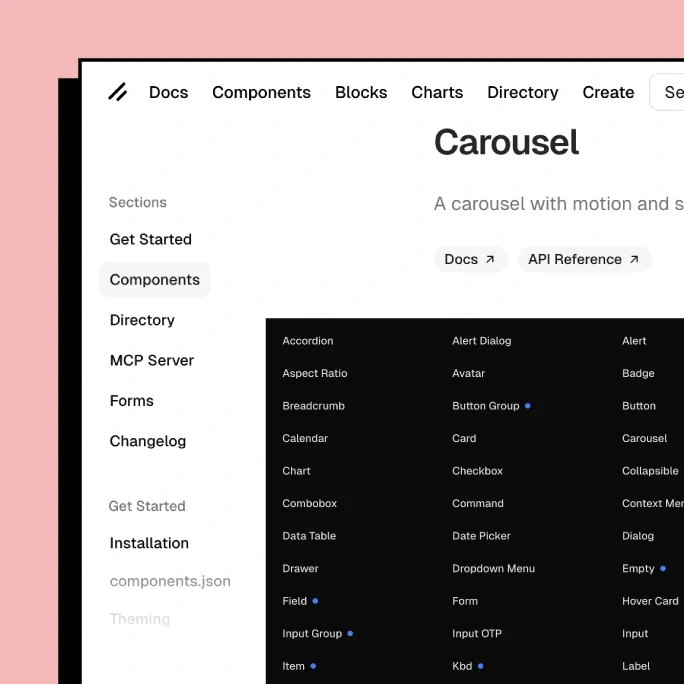Open the Docs navigation item
Image resolution: width=684 pixels, height=684 pixels.
pyautogui.click(x=168, y=92)
